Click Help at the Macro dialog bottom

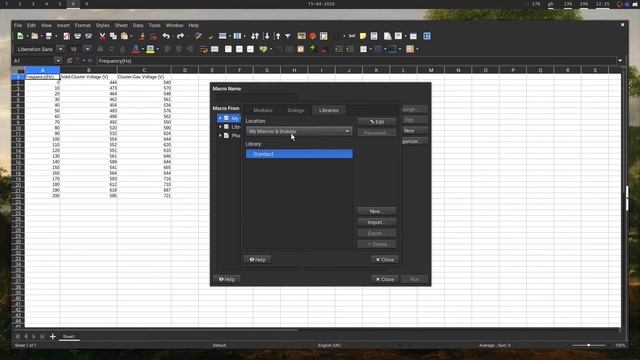[227, 279]
